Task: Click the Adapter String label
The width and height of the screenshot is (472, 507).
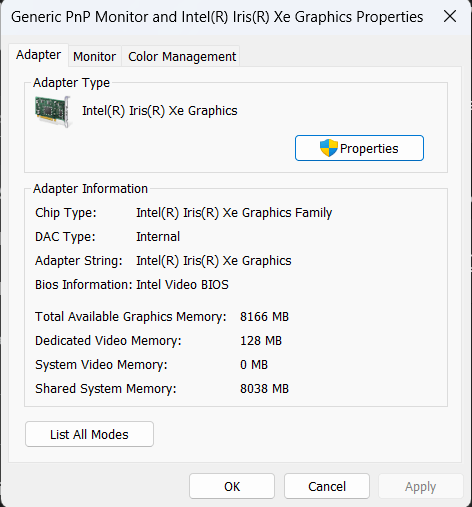Action: 79,261
